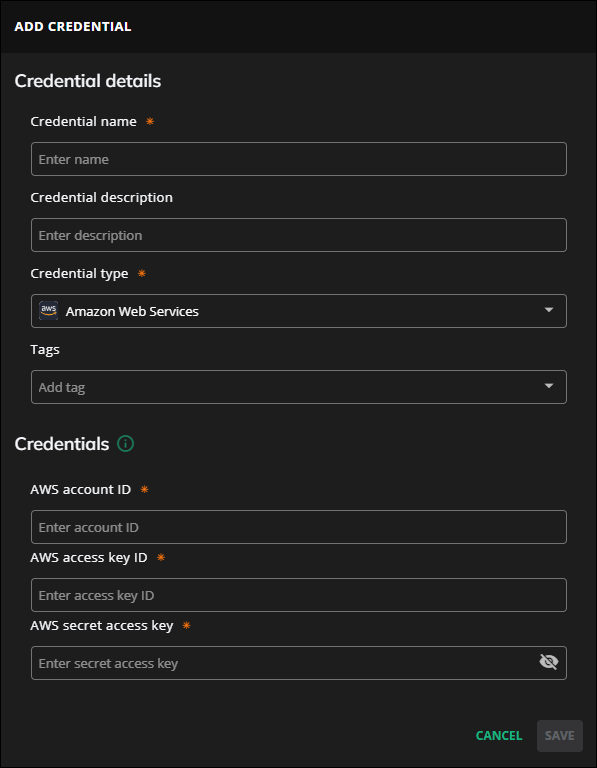This screenshot has width=597, height=768.
Task: Click the AWS account ID required asterisk
Action: (144, 489)
